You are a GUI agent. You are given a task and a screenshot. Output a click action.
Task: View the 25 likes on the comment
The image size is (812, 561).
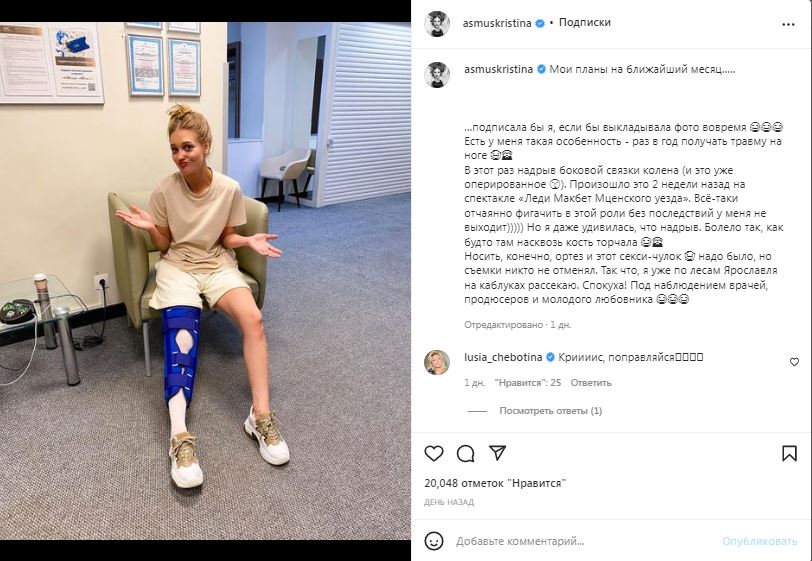[x=528, y=383]
